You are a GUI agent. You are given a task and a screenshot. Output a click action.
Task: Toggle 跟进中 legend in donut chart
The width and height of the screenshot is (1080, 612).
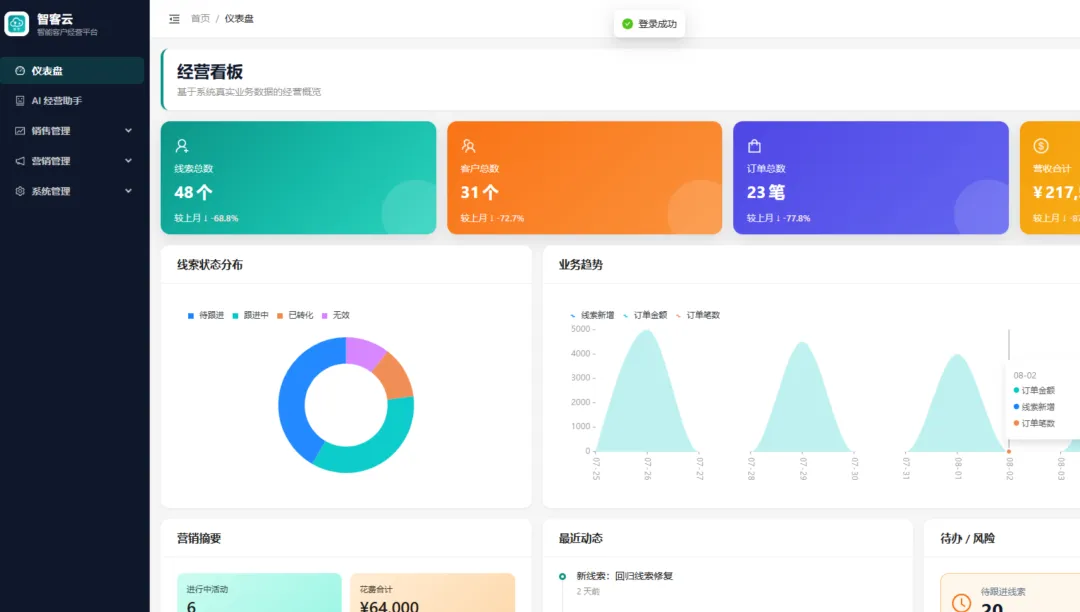[x=250, y=315]
